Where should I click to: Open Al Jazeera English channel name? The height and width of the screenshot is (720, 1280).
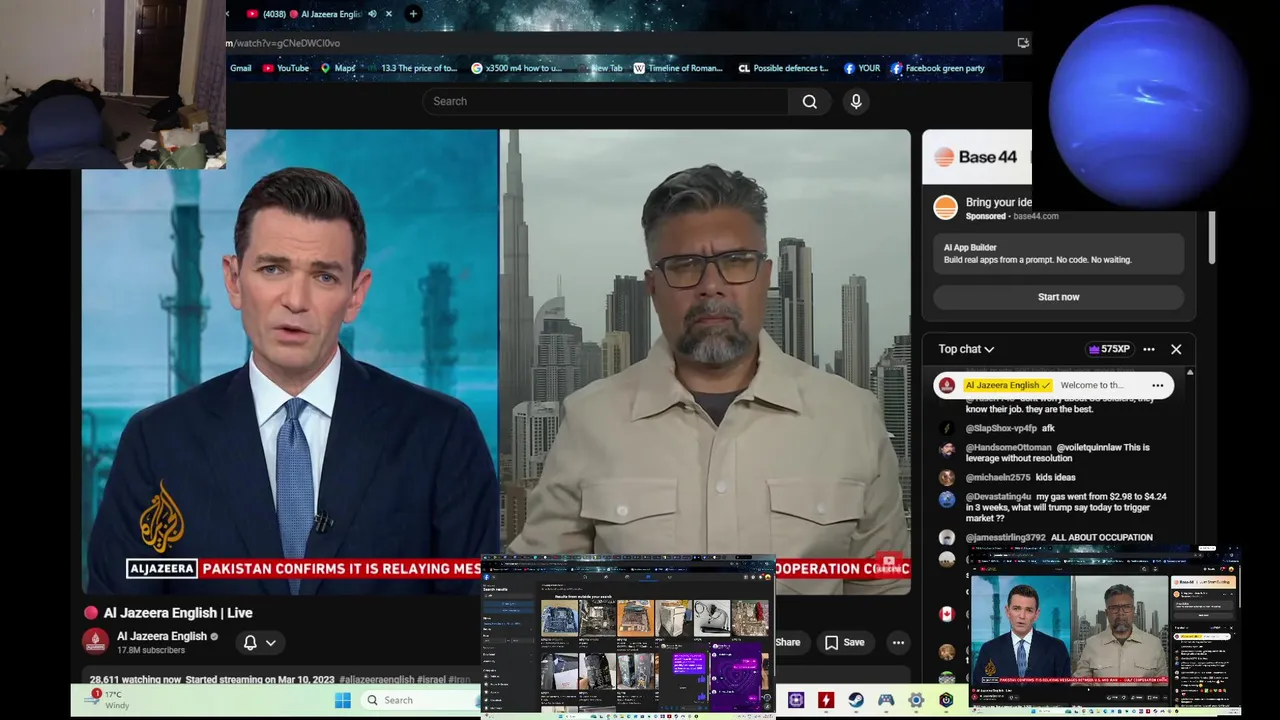tap(161, 636)
